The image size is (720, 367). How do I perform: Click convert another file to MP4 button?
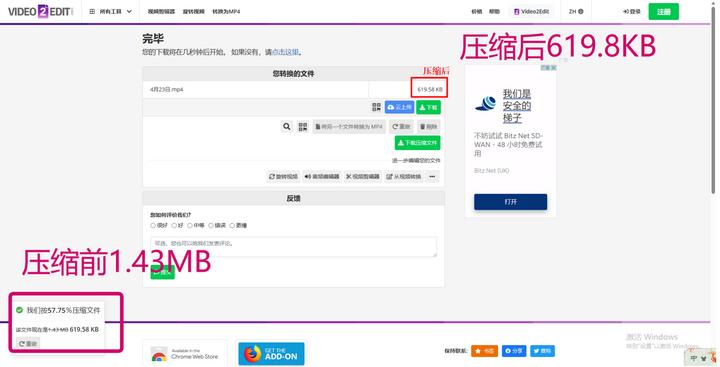click(x=349, y=126)
